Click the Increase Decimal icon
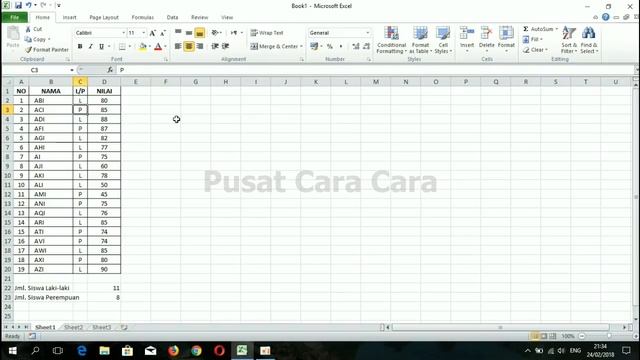Viewport: 640px width, 360px height. (356, 47)
